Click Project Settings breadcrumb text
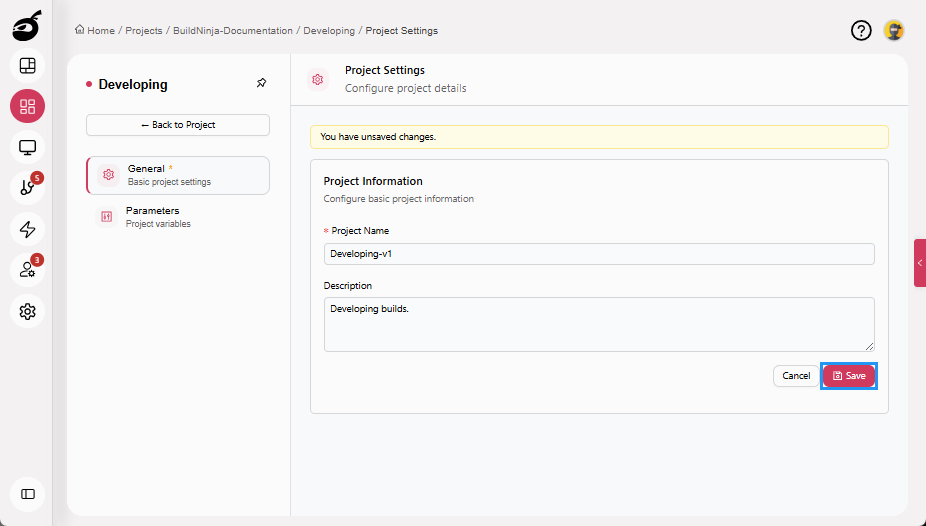 pyautogui.click(x=402, y=31)
